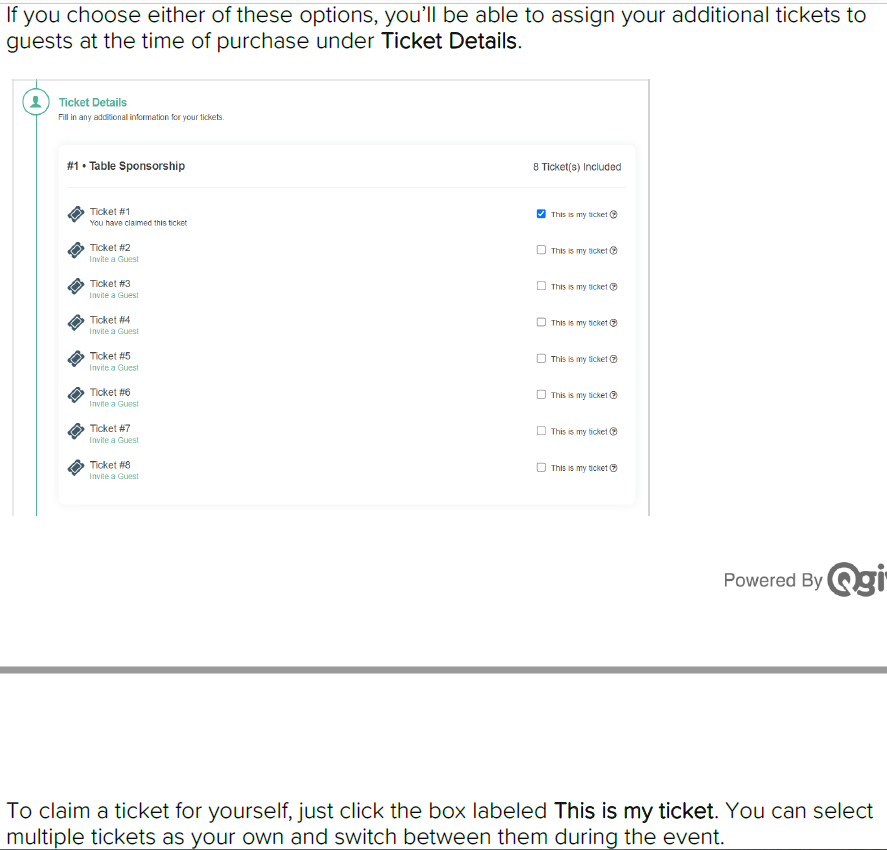Uncheck This is my ticket for Ticket #1
887x850 pixels.
[541, 214]
